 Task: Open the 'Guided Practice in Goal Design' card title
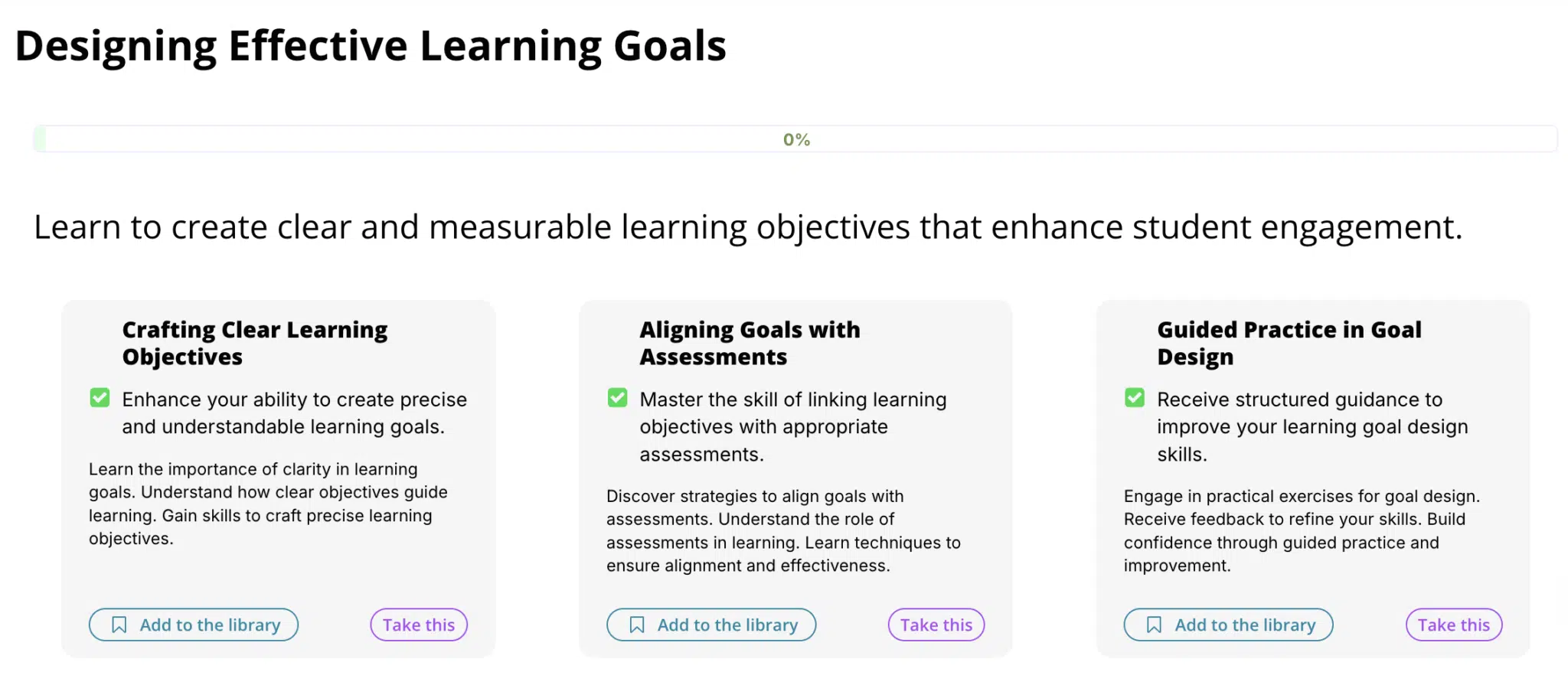[1289, 343]
